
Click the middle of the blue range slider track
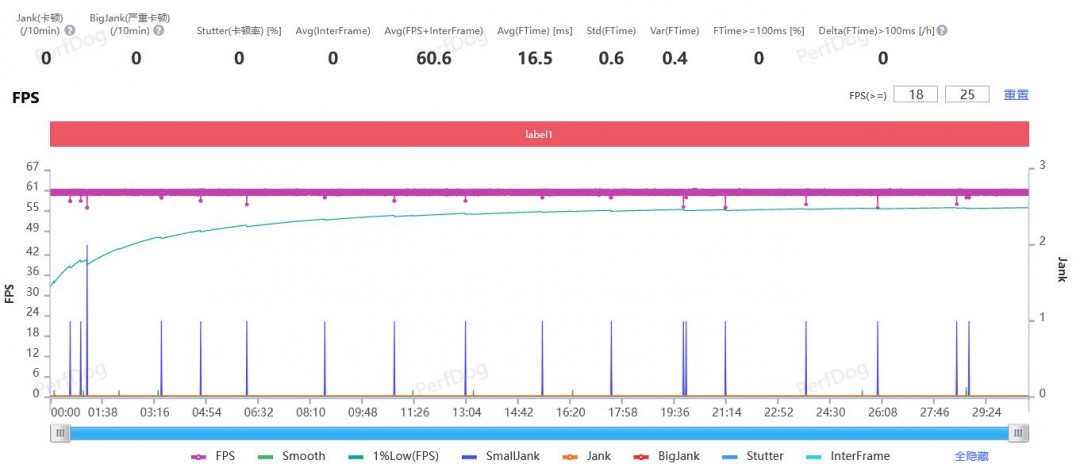(x=540, y=433)
